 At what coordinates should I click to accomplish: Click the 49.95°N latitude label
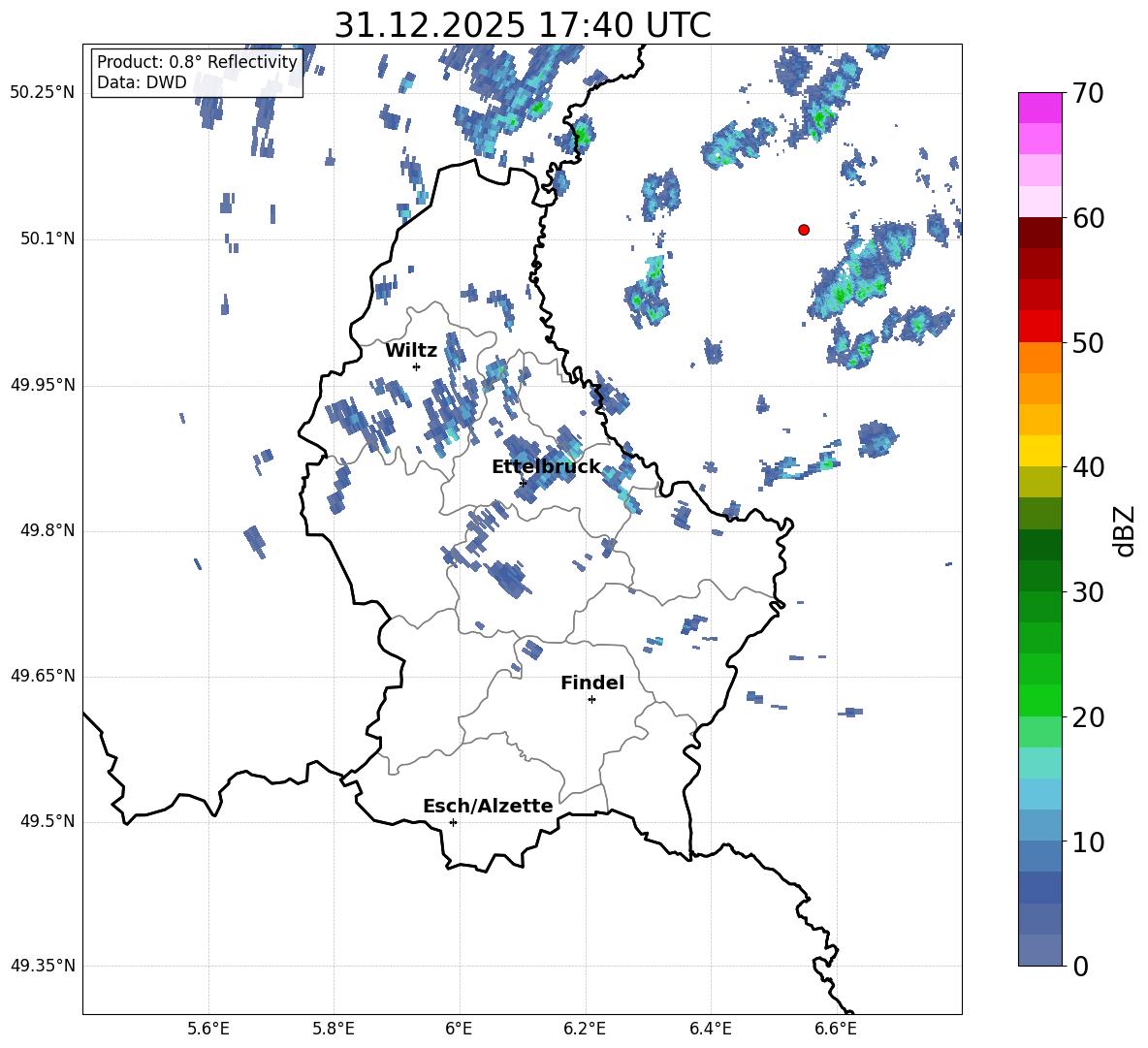[42, 385]
